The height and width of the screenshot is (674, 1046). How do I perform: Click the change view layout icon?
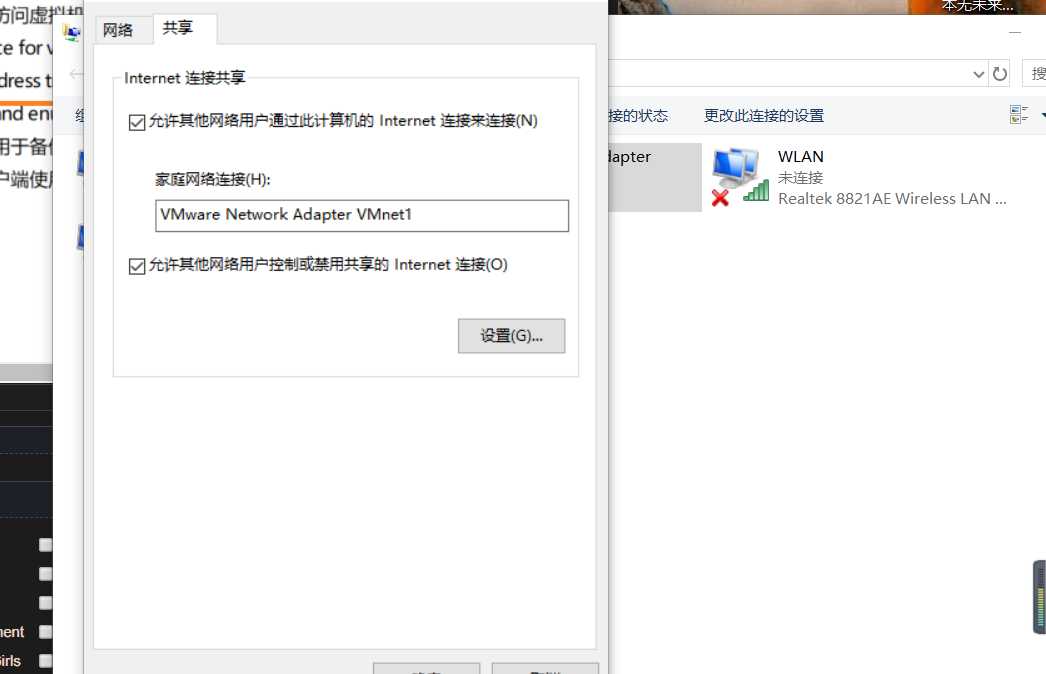[1019, 115]
